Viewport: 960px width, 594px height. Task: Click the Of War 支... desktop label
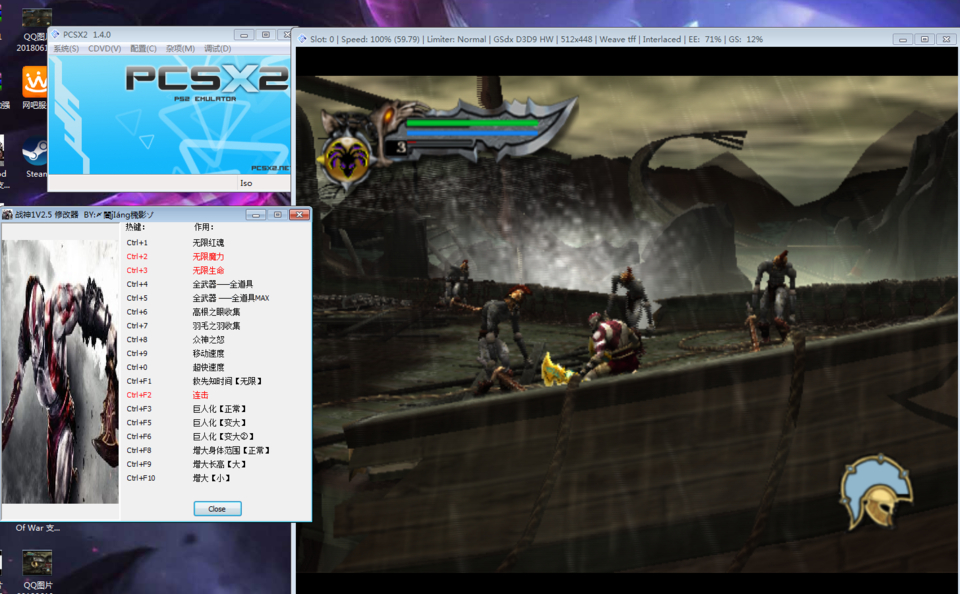pyautogui.click(x=37, y=528)
